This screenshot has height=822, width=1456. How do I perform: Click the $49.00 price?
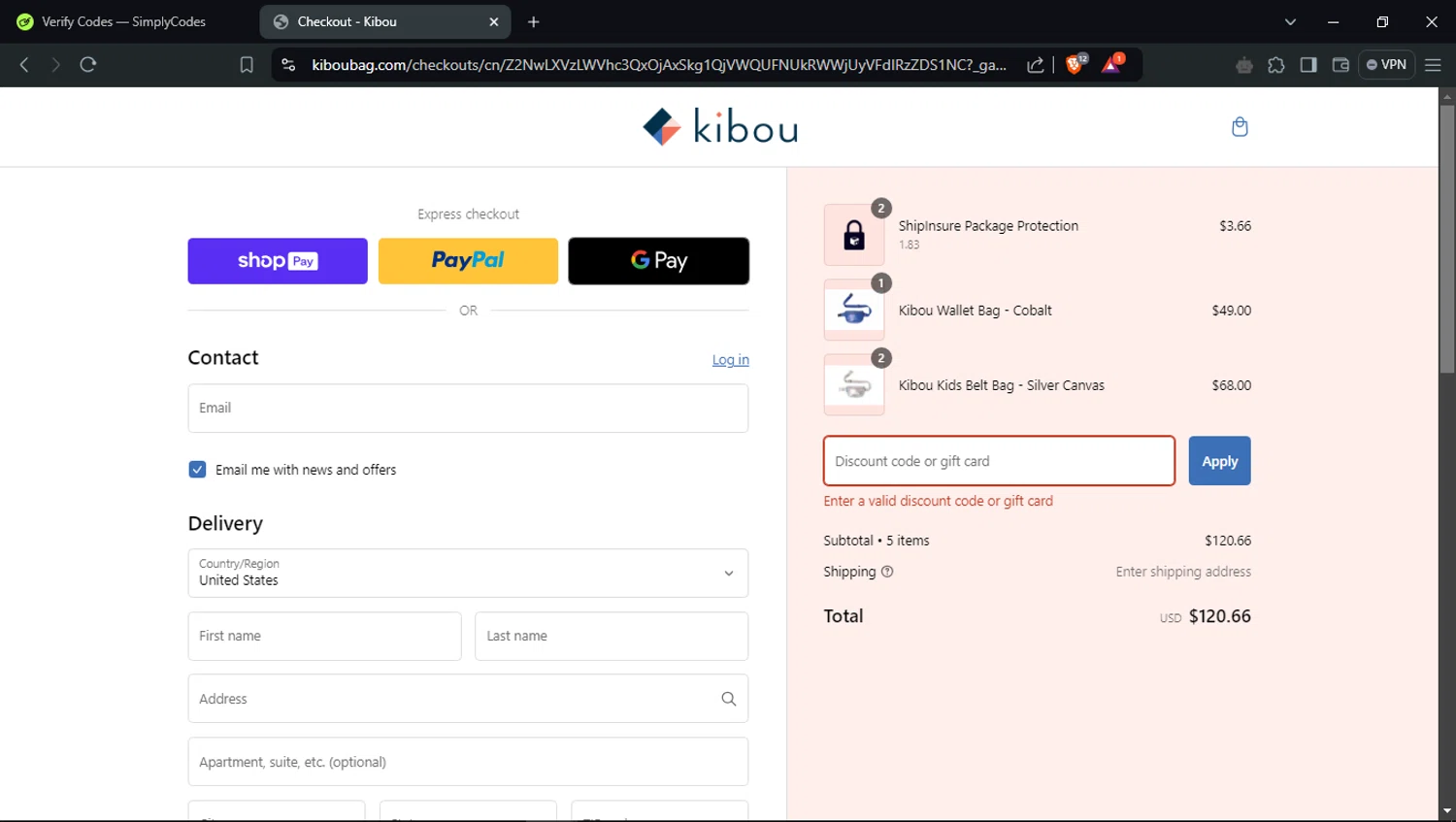point(1231,311)
